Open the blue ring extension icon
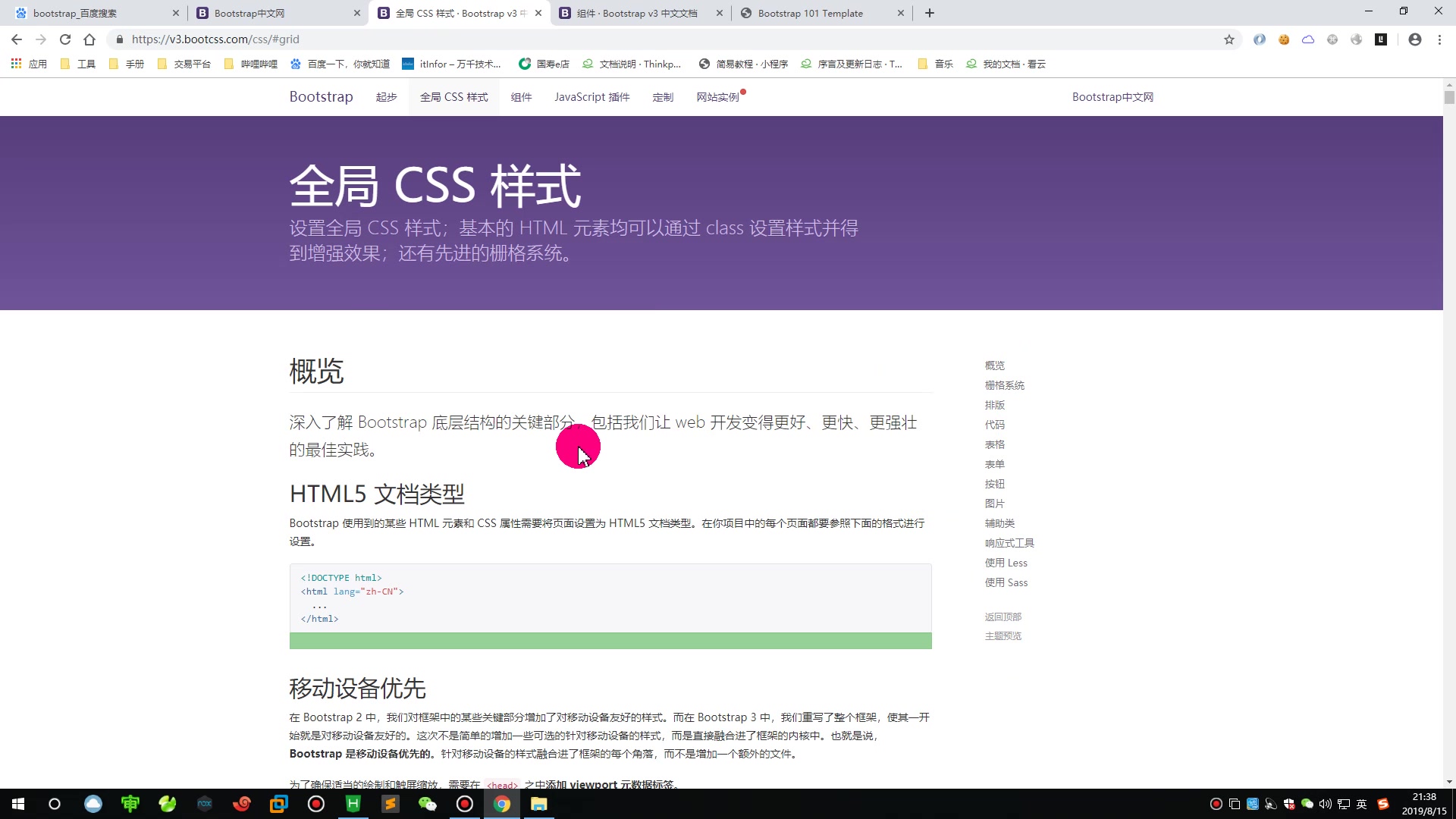The width and height of the screenshot is (1456, 819). pos(1260,39)
